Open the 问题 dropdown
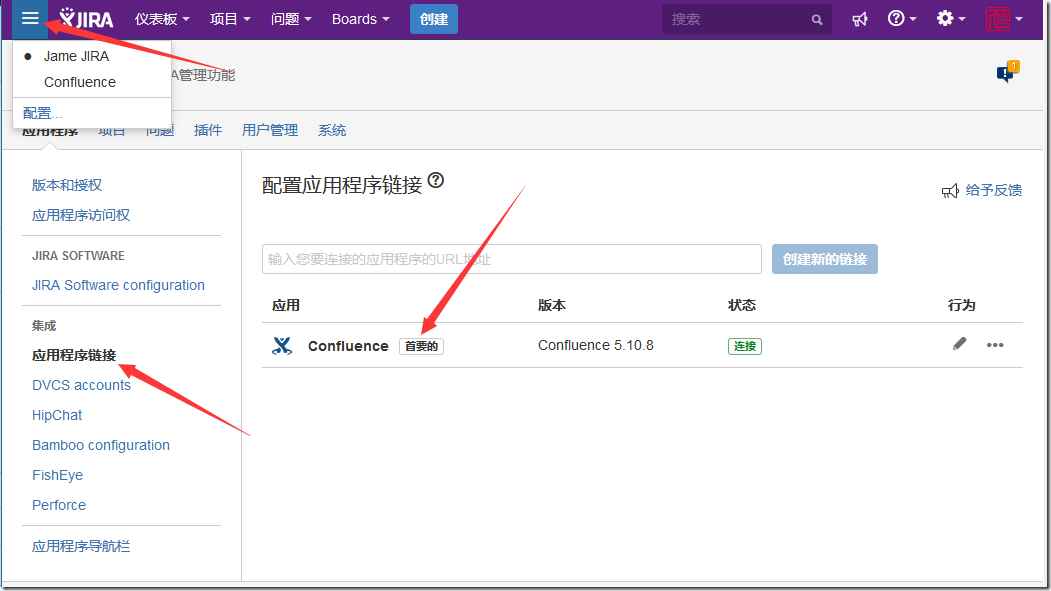This screenshot has height=591, width=1051. tap(291, 19)
